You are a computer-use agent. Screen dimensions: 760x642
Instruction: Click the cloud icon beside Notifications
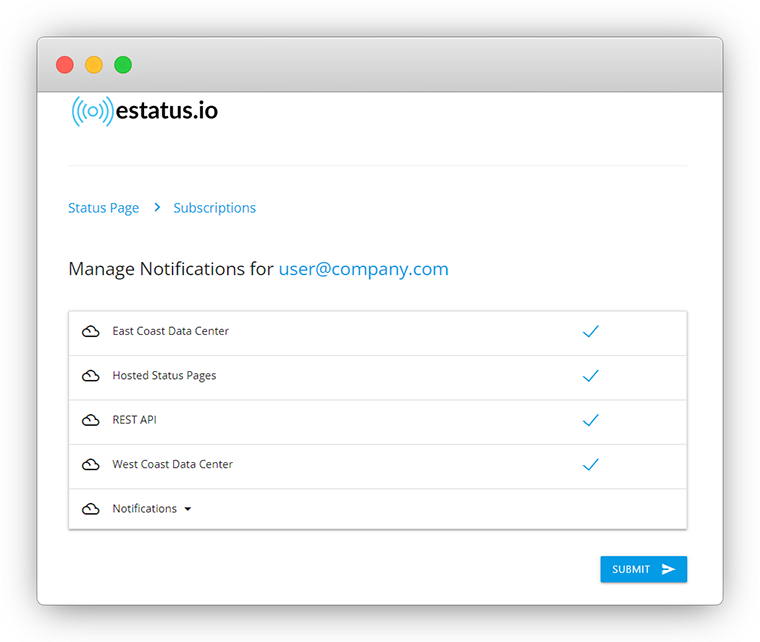coord(91,509)
